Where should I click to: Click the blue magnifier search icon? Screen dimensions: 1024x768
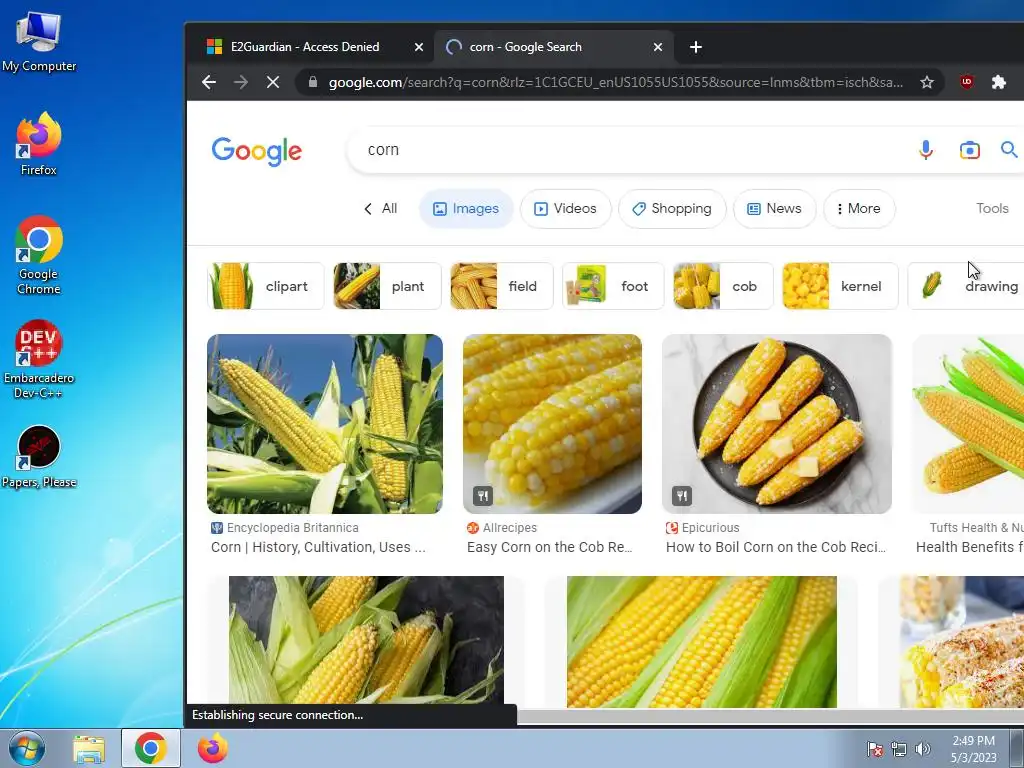(1009, 150)
